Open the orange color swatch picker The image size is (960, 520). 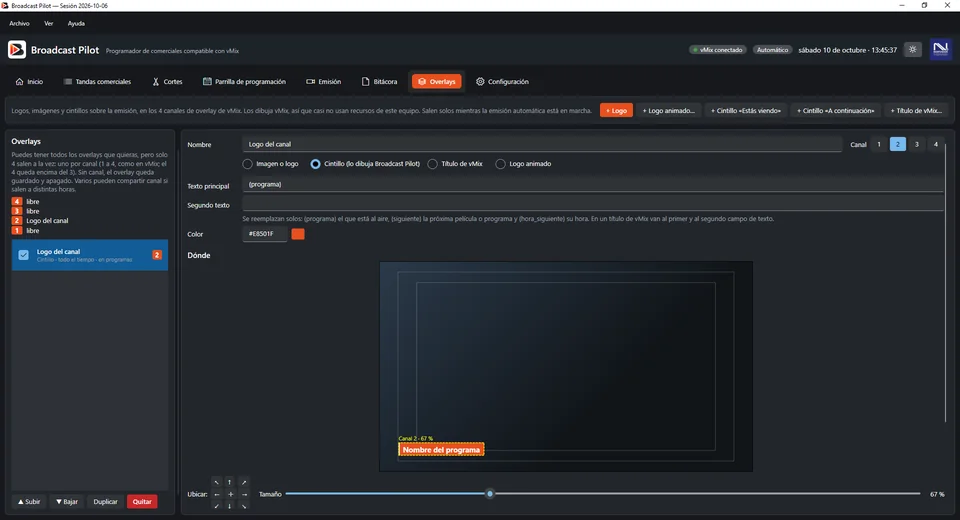point(298,234)
